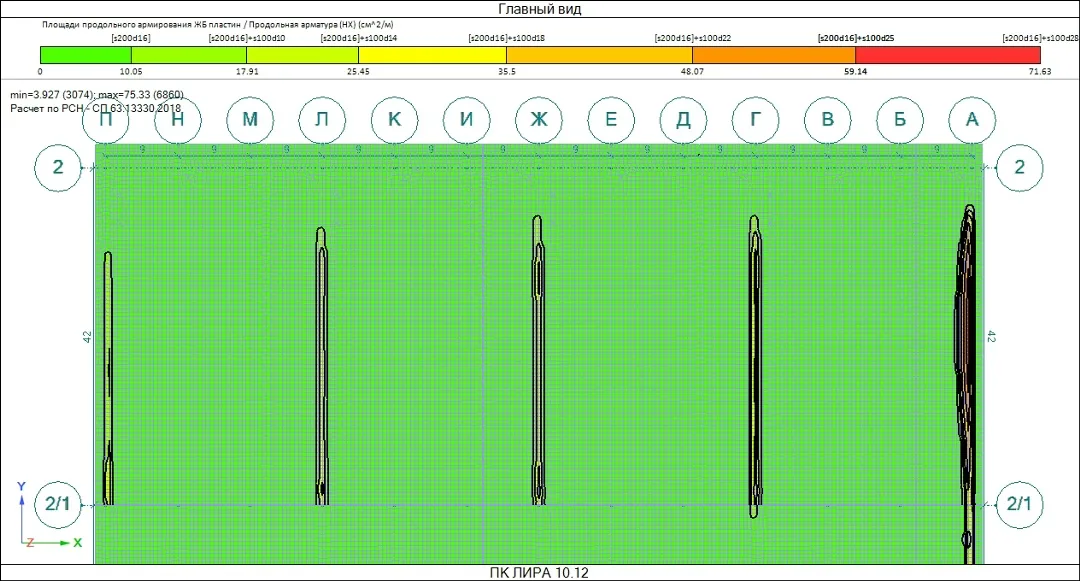Pick the Д axis bubble
This screenshot has height=581, width=1080.
point(683,120)
